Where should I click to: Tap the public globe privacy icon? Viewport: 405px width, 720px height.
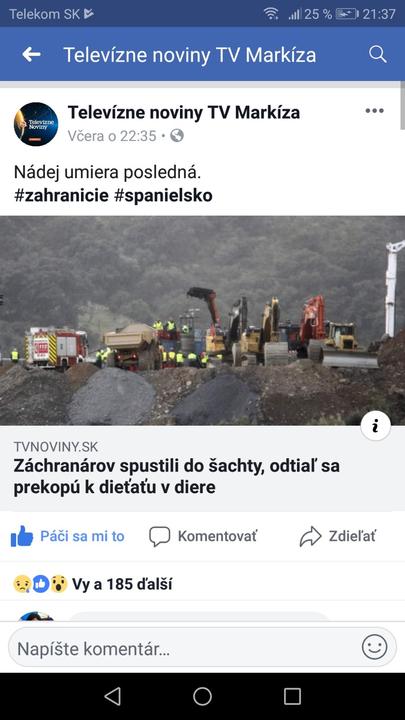[177, 135]
